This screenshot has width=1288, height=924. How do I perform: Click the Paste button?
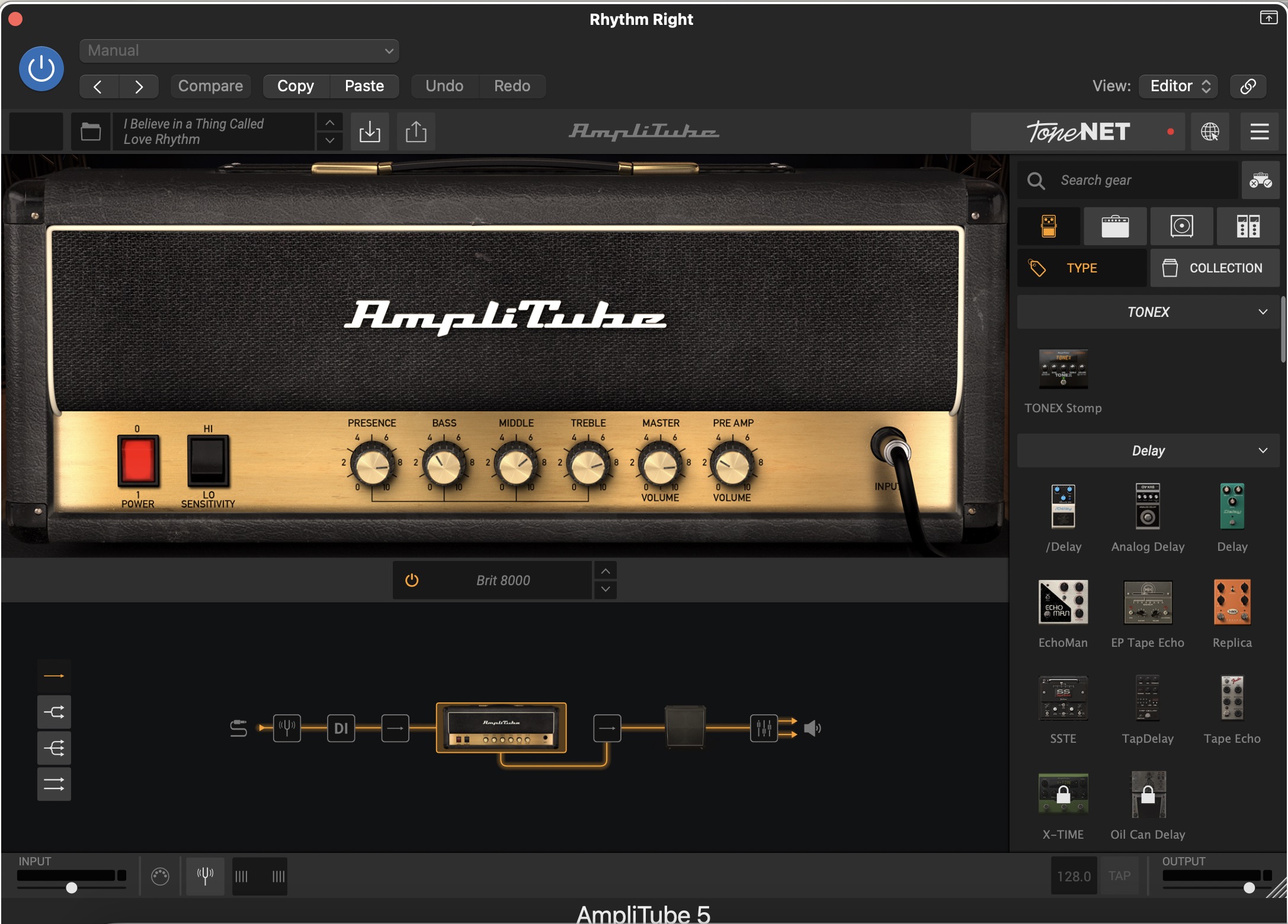[364, 86]
